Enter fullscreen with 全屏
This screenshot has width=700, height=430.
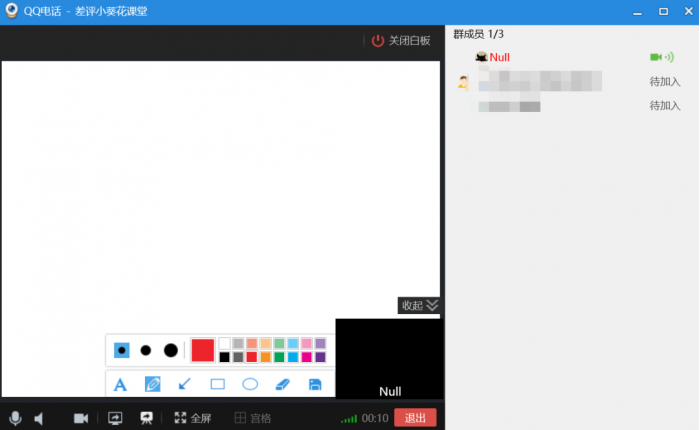193,418
